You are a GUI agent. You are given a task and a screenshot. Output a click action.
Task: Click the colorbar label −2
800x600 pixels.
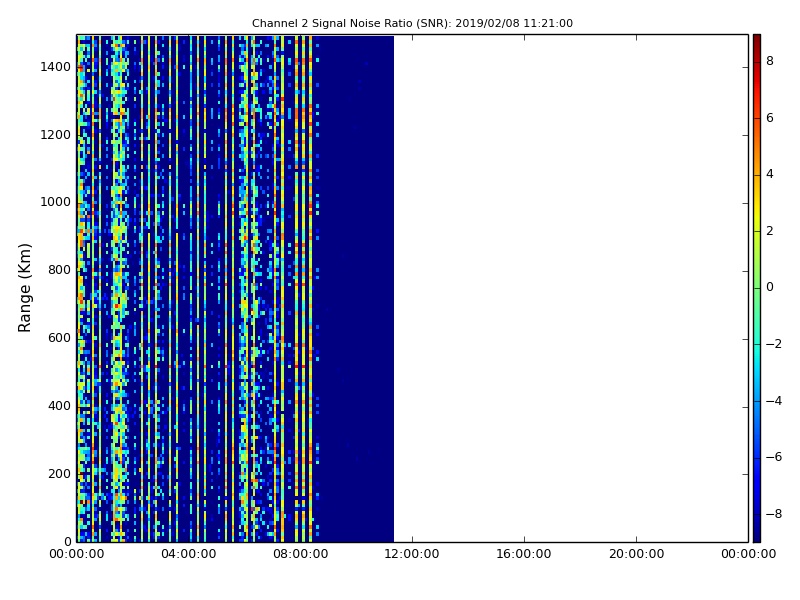774,344
